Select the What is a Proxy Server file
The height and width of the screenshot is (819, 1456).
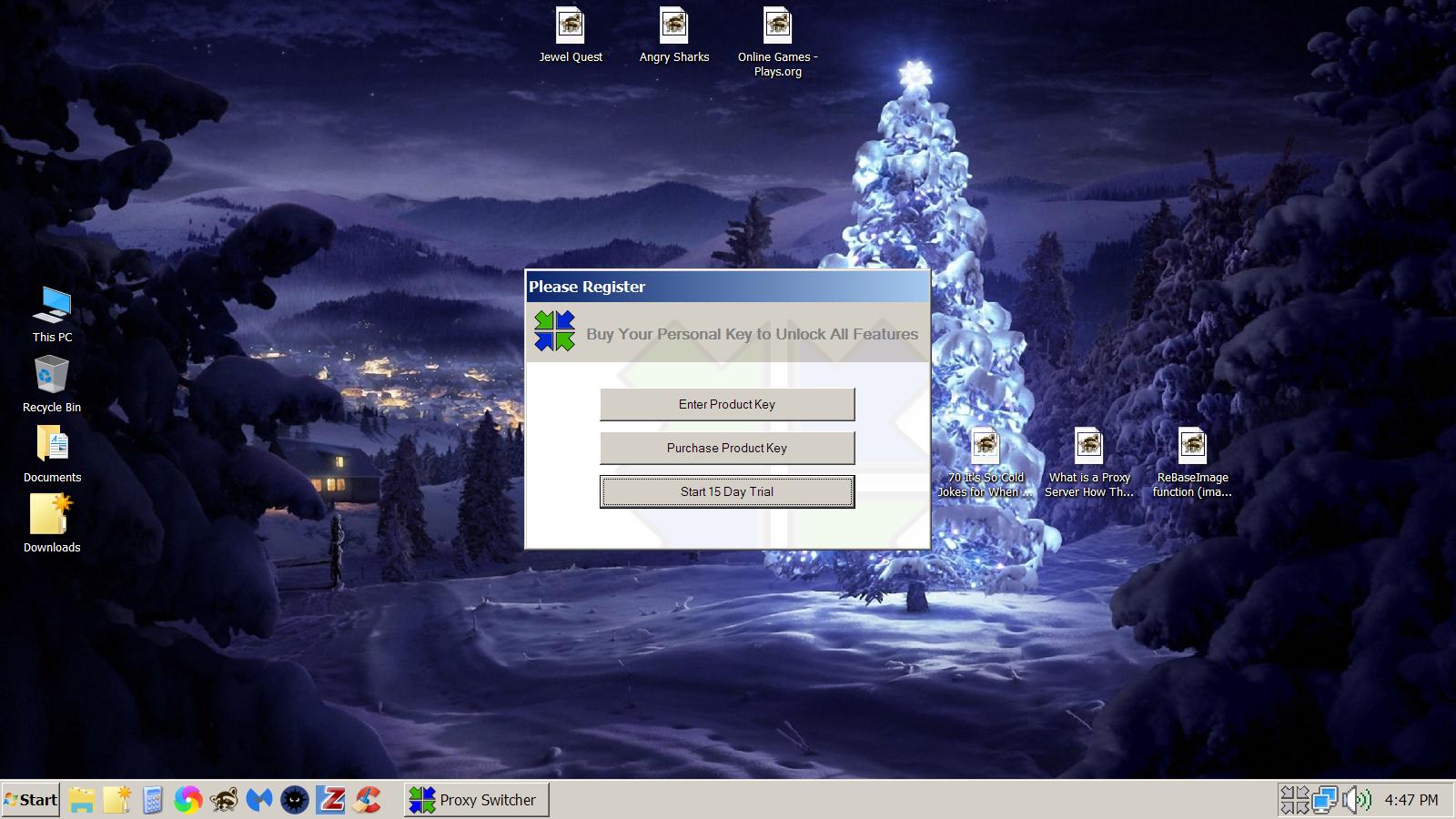(1089, 463)
